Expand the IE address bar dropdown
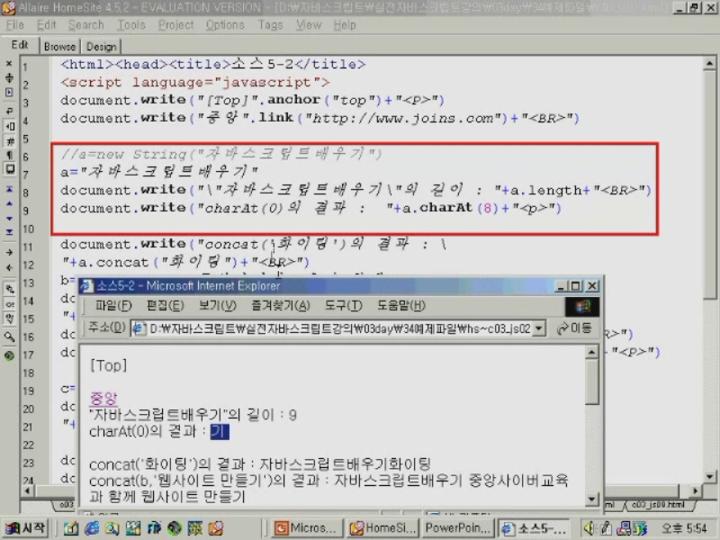The image size is (720, 540). pyautogui.click(x=539, y=329)
